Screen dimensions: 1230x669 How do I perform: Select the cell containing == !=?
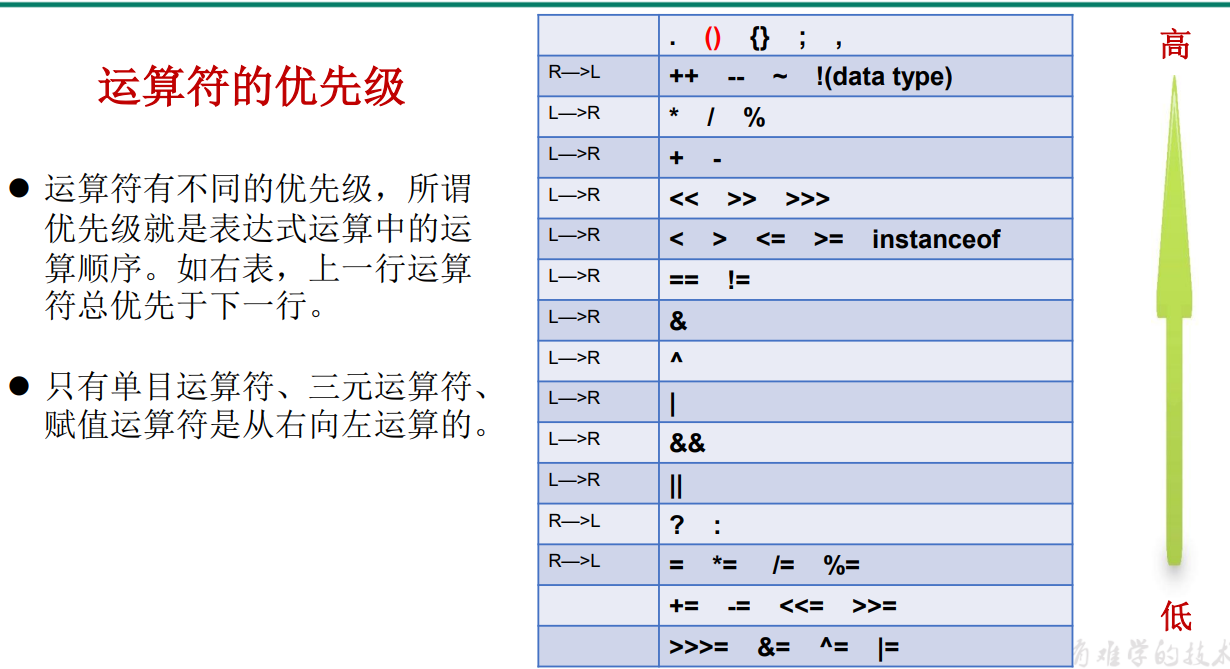(x=866, y=280)
